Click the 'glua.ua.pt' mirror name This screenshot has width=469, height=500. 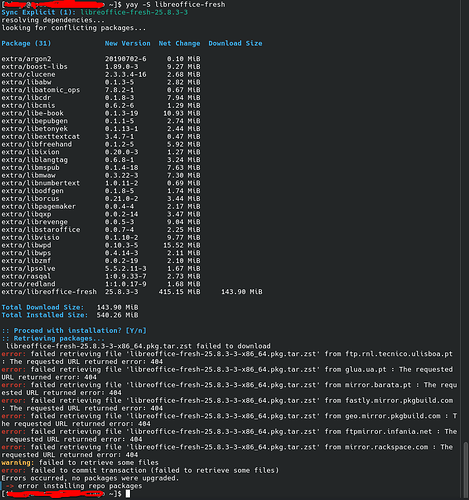(x=366, y=370)
